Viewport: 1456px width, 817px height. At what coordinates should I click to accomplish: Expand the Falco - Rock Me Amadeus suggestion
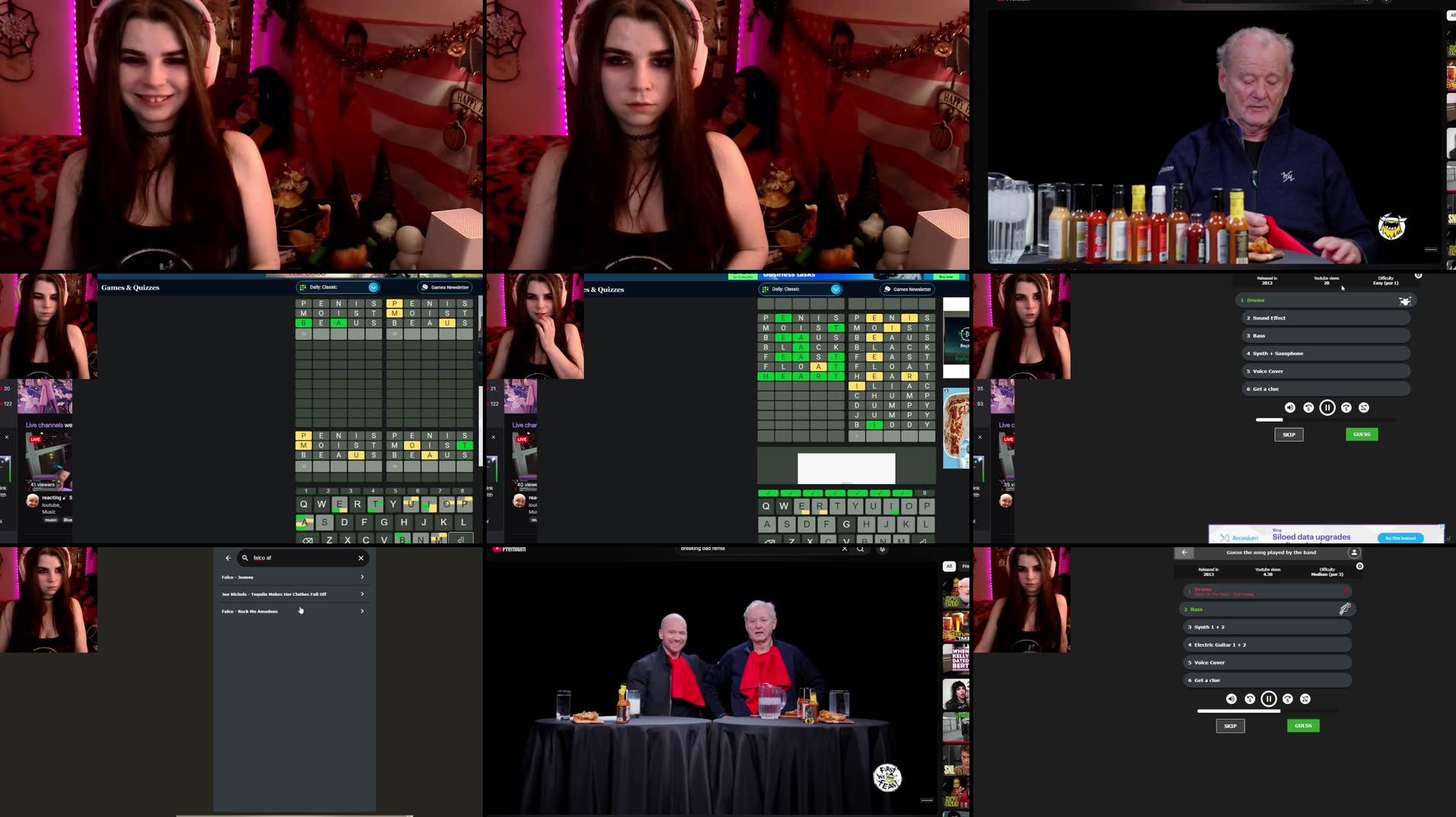(362, 611)
